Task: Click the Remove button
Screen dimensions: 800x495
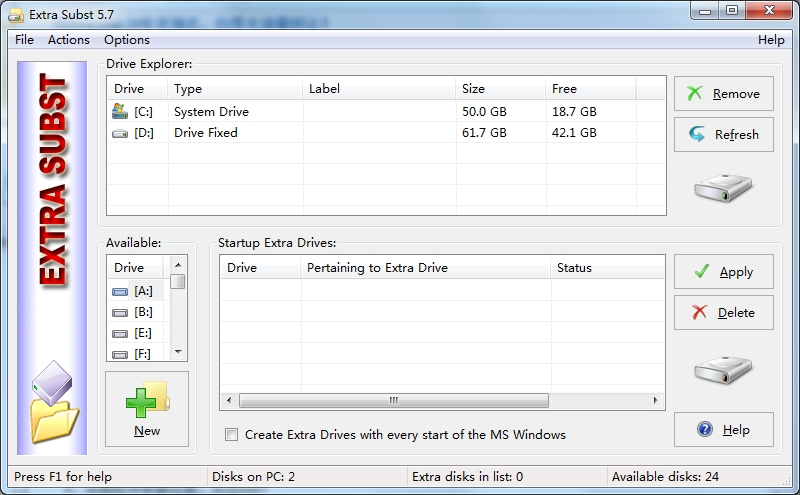Action: point(723,93)
